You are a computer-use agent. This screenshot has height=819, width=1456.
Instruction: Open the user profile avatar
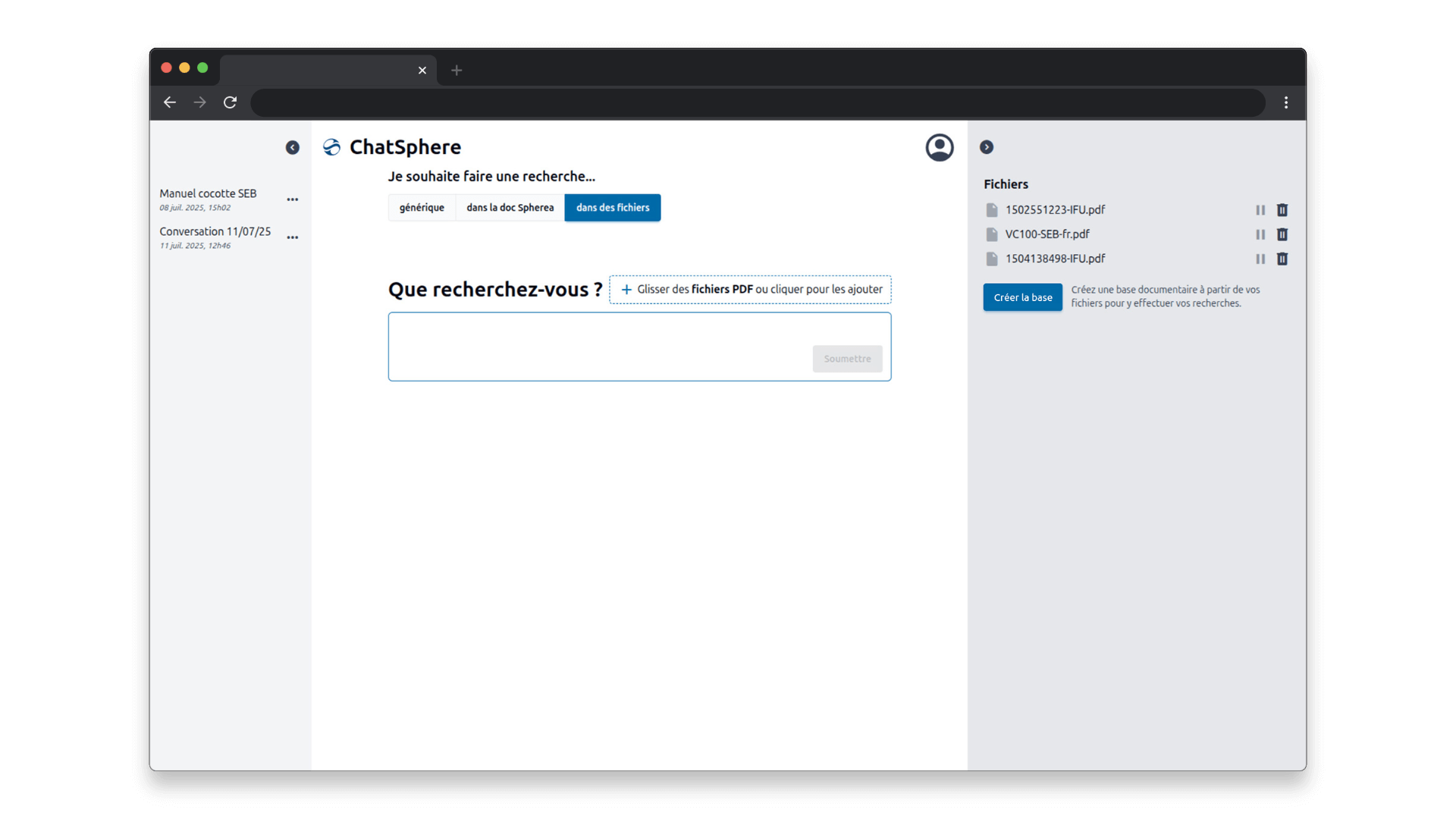(939, 147)
